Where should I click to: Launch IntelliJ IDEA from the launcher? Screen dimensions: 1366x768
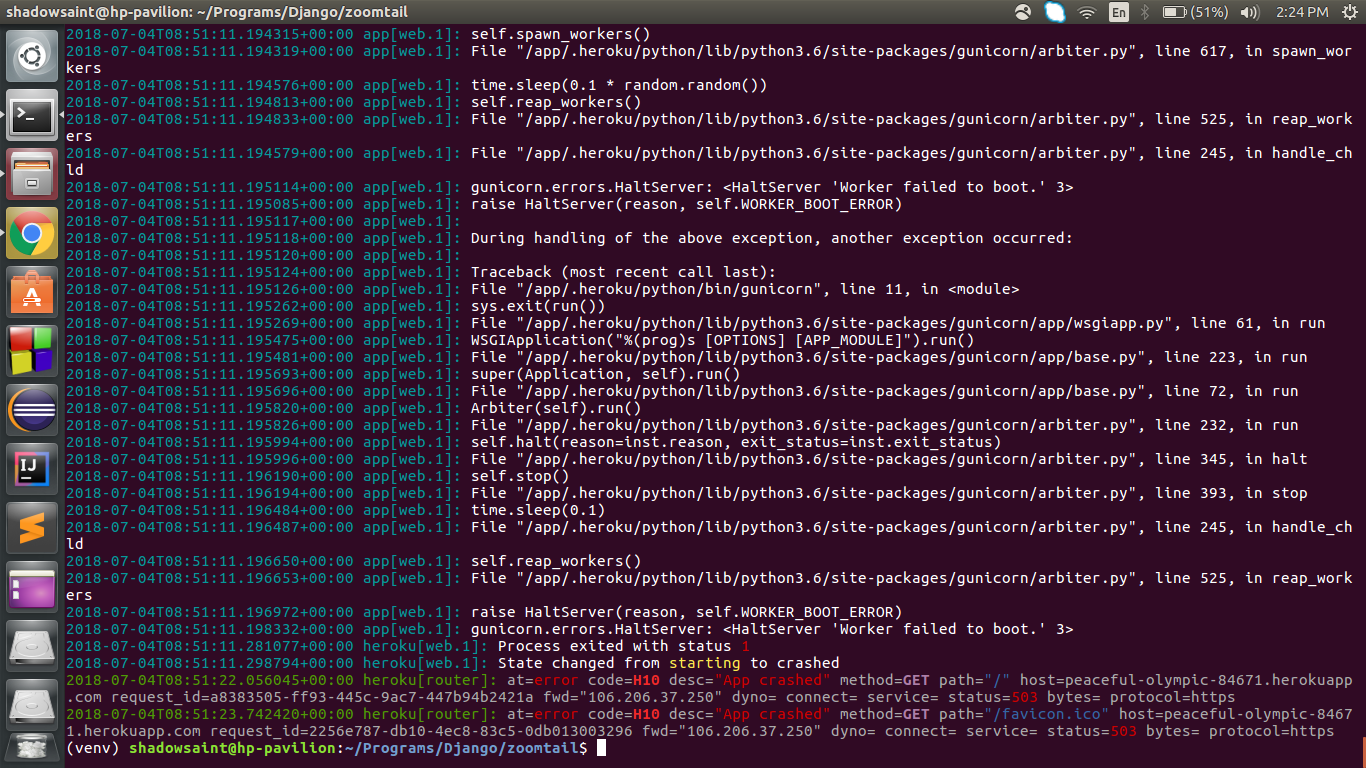[32, 469]
